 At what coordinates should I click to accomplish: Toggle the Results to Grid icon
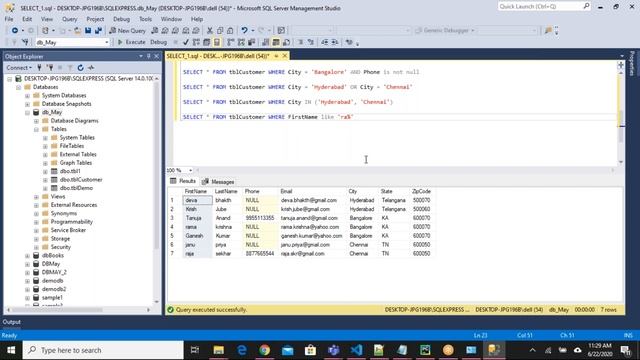pyautogui.click(x=276, y=42)
